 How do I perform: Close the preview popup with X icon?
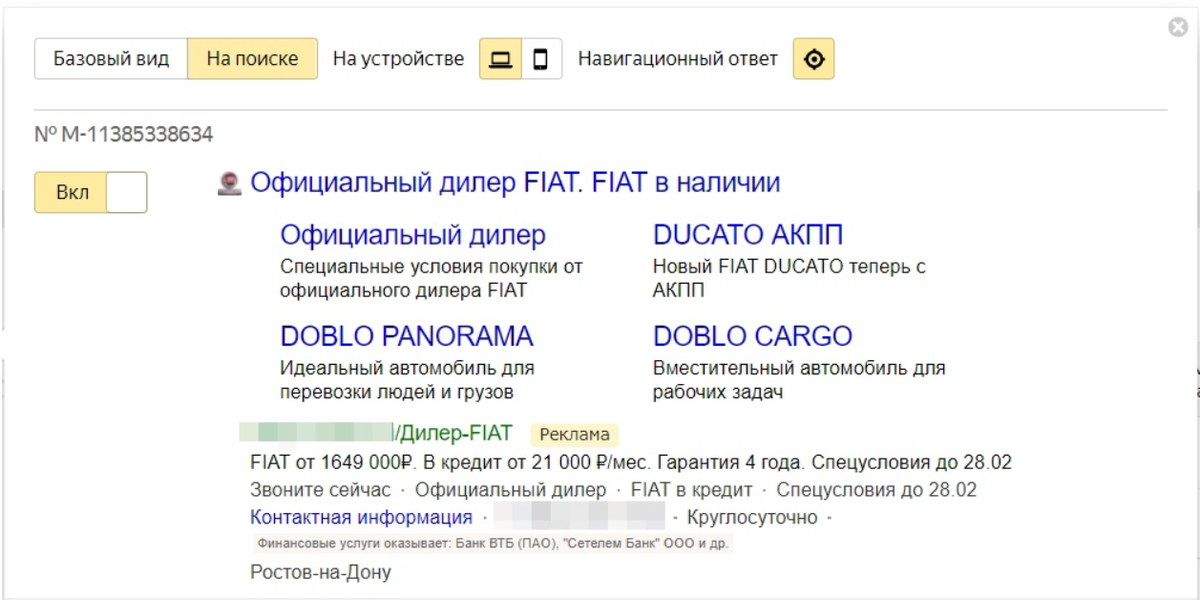[x=1178, y=28]
